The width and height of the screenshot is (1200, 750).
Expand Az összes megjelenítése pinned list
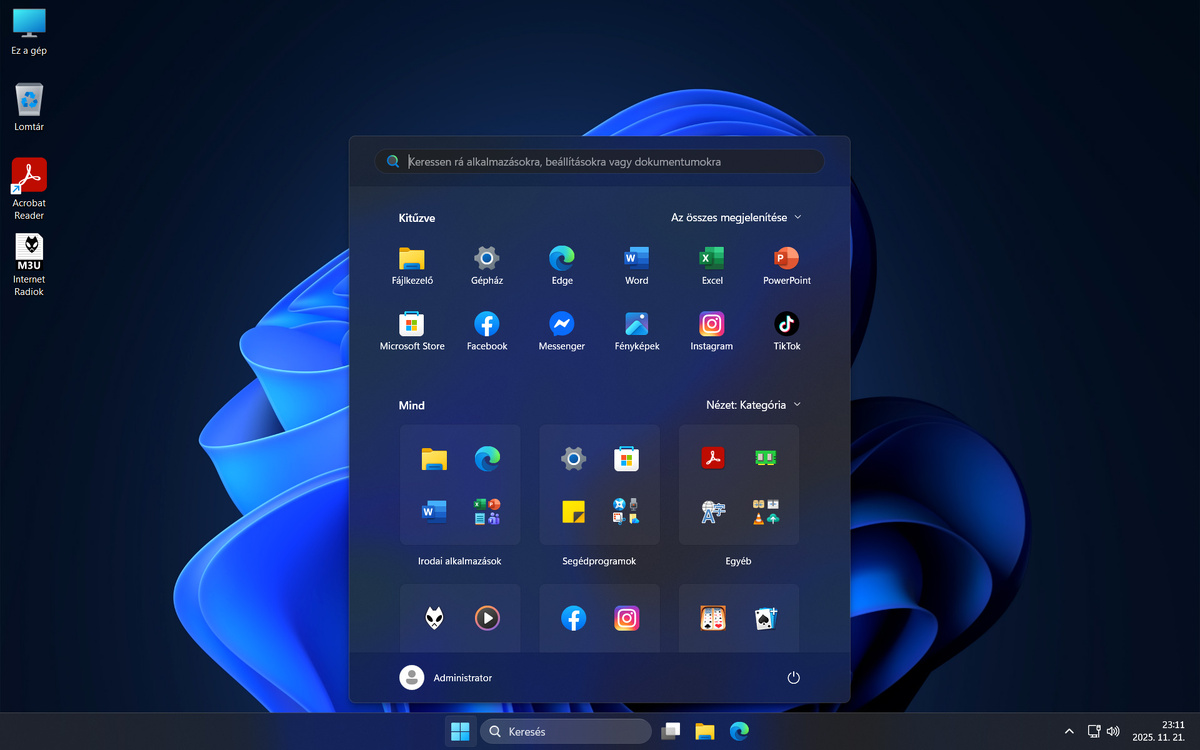(736, 217)
